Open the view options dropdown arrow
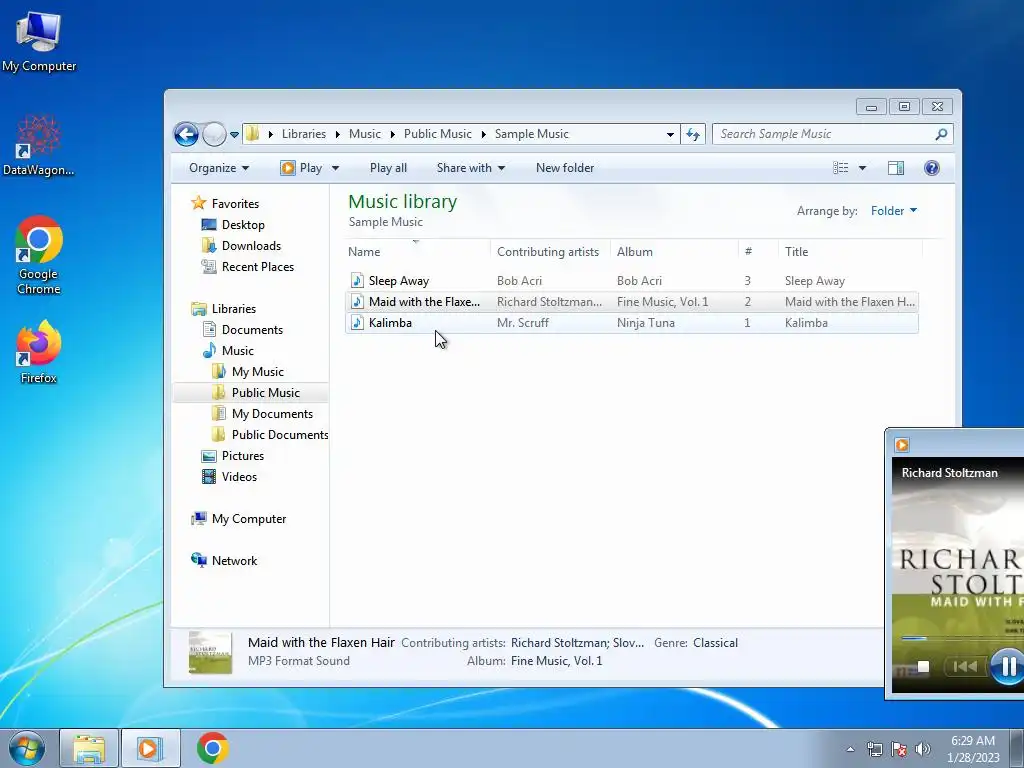Screen dimensions: 1024x768 (862, 168)
